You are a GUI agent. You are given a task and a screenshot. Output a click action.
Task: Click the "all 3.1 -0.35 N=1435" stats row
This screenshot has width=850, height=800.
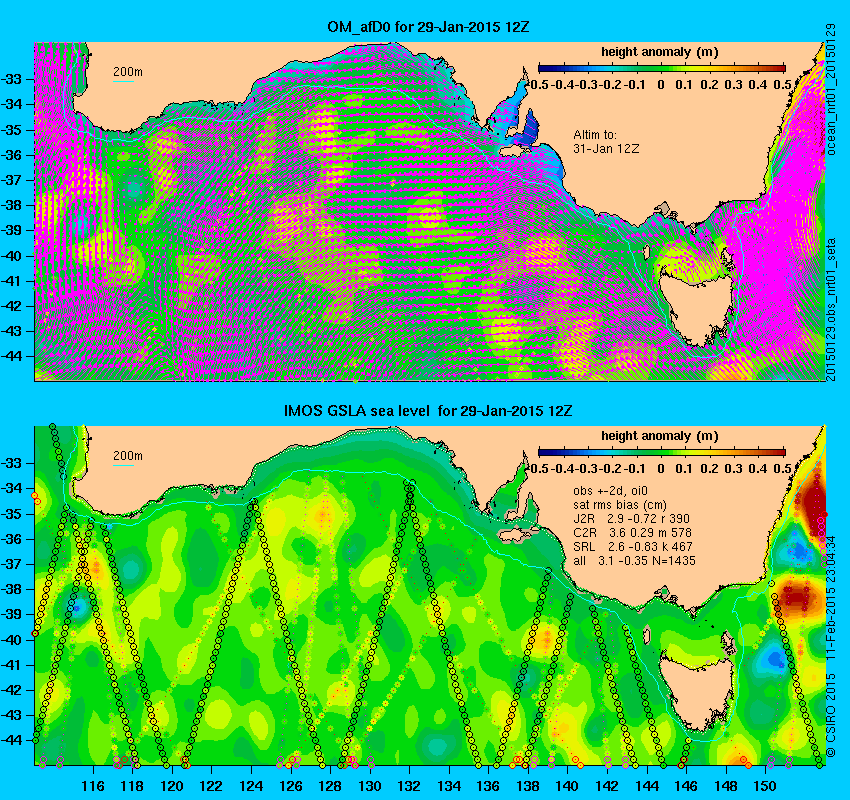click(x=634, y=561)
